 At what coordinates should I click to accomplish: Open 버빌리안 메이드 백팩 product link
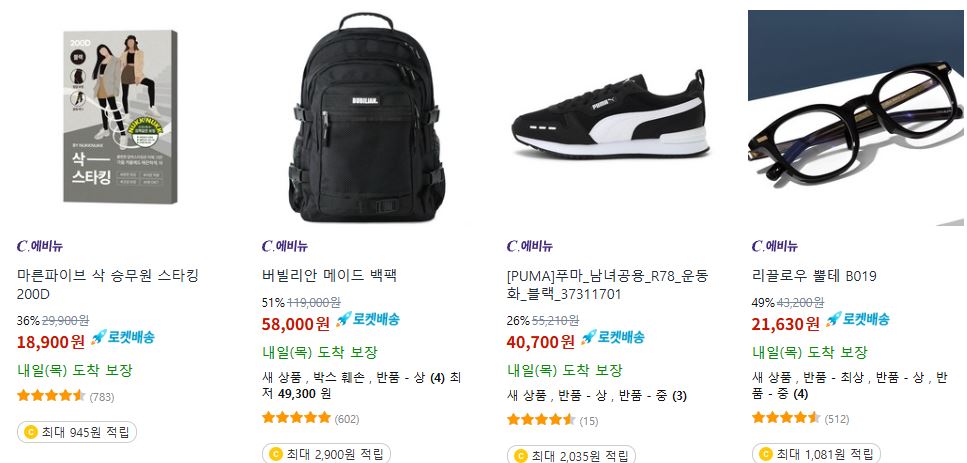click(329, 276)
